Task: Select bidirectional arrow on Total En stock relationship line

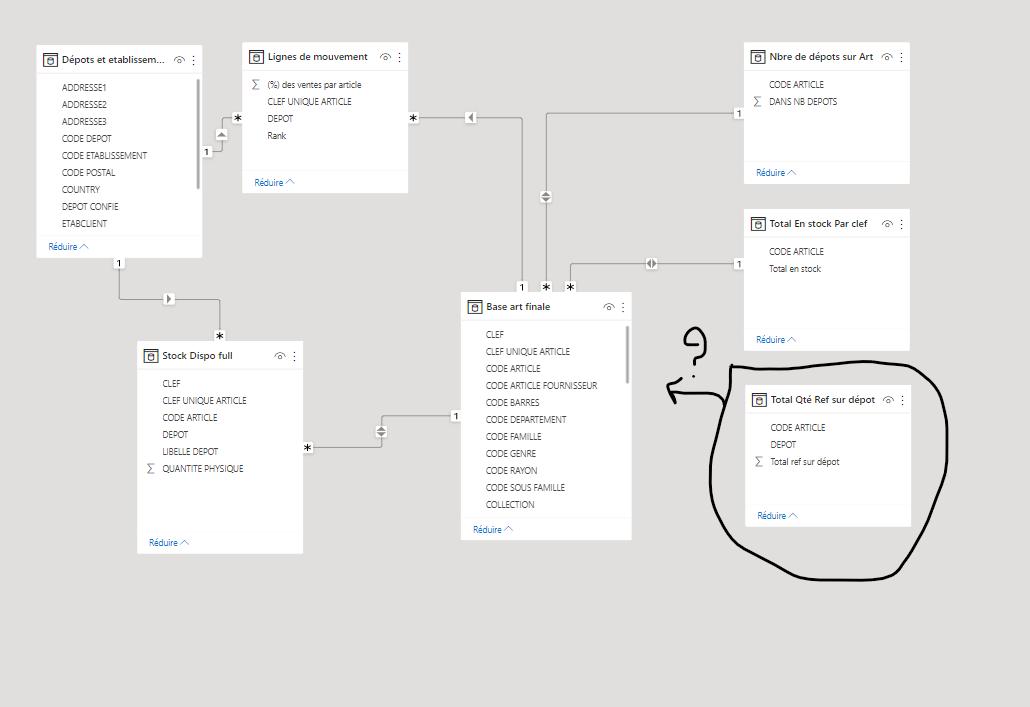Action: (651, 263)
